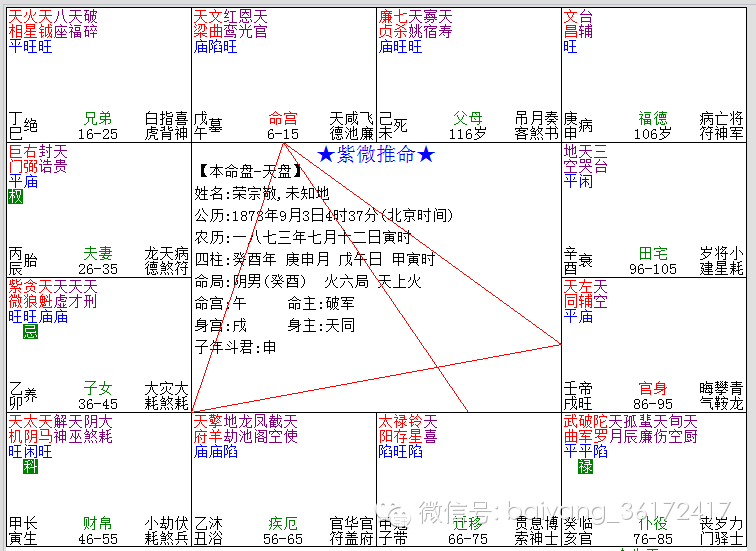This screenshot has height=551, width=756.
Task: Click the green 忌 transformation badge
Action: 30,331
